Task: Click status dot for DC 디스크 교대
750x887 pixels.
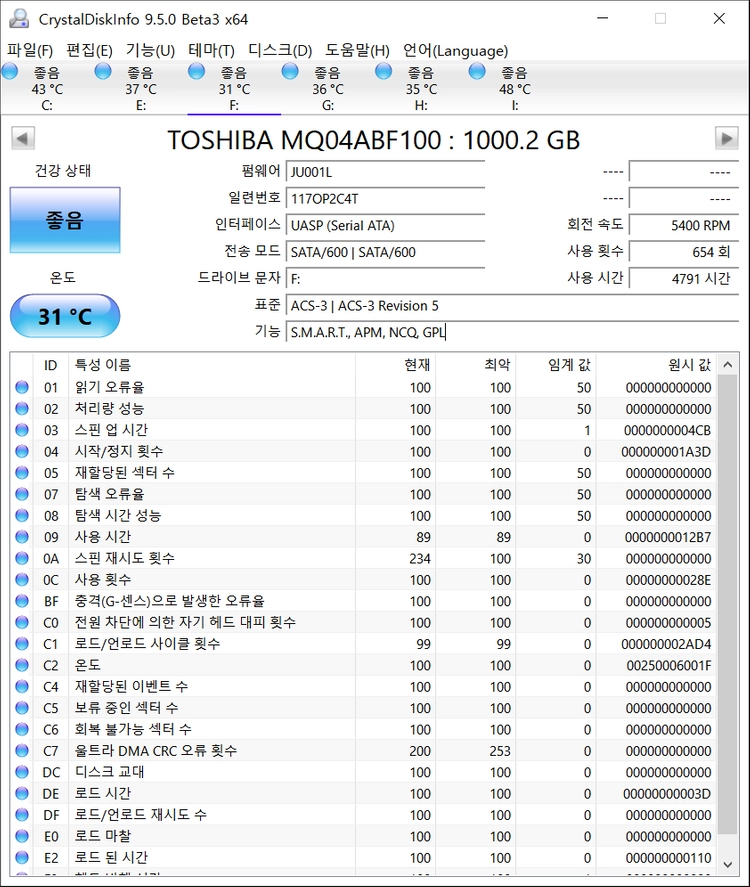Action: [x=21, y=772]
